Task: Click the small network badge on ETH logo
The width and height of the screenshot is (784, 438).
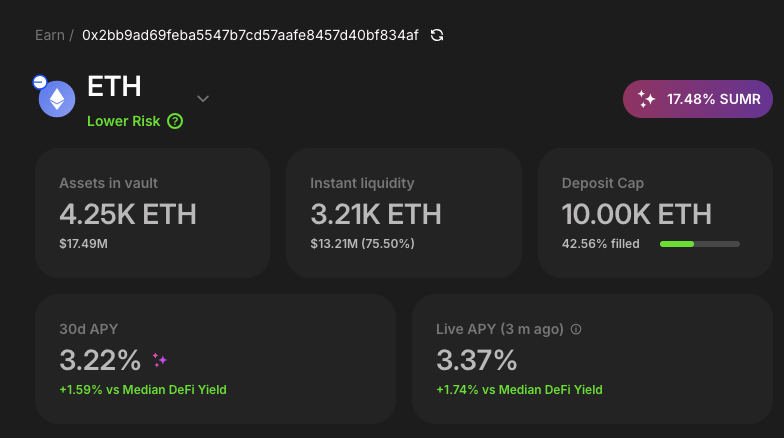Action: tap(39, 82)
